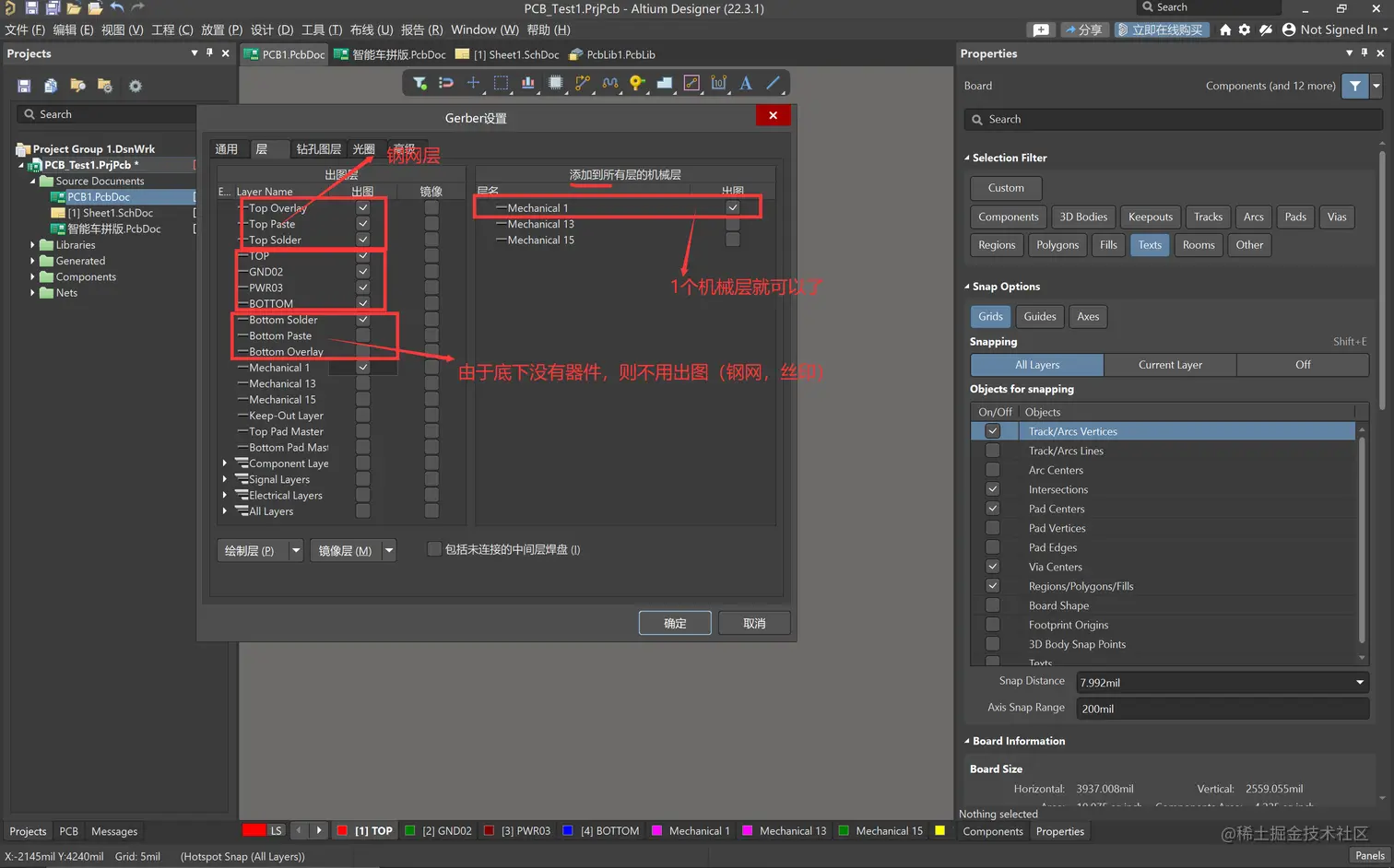Toggle plot checkbox for Top Paste
This screenshot has height=868, width=1394.
pos(363,224)
